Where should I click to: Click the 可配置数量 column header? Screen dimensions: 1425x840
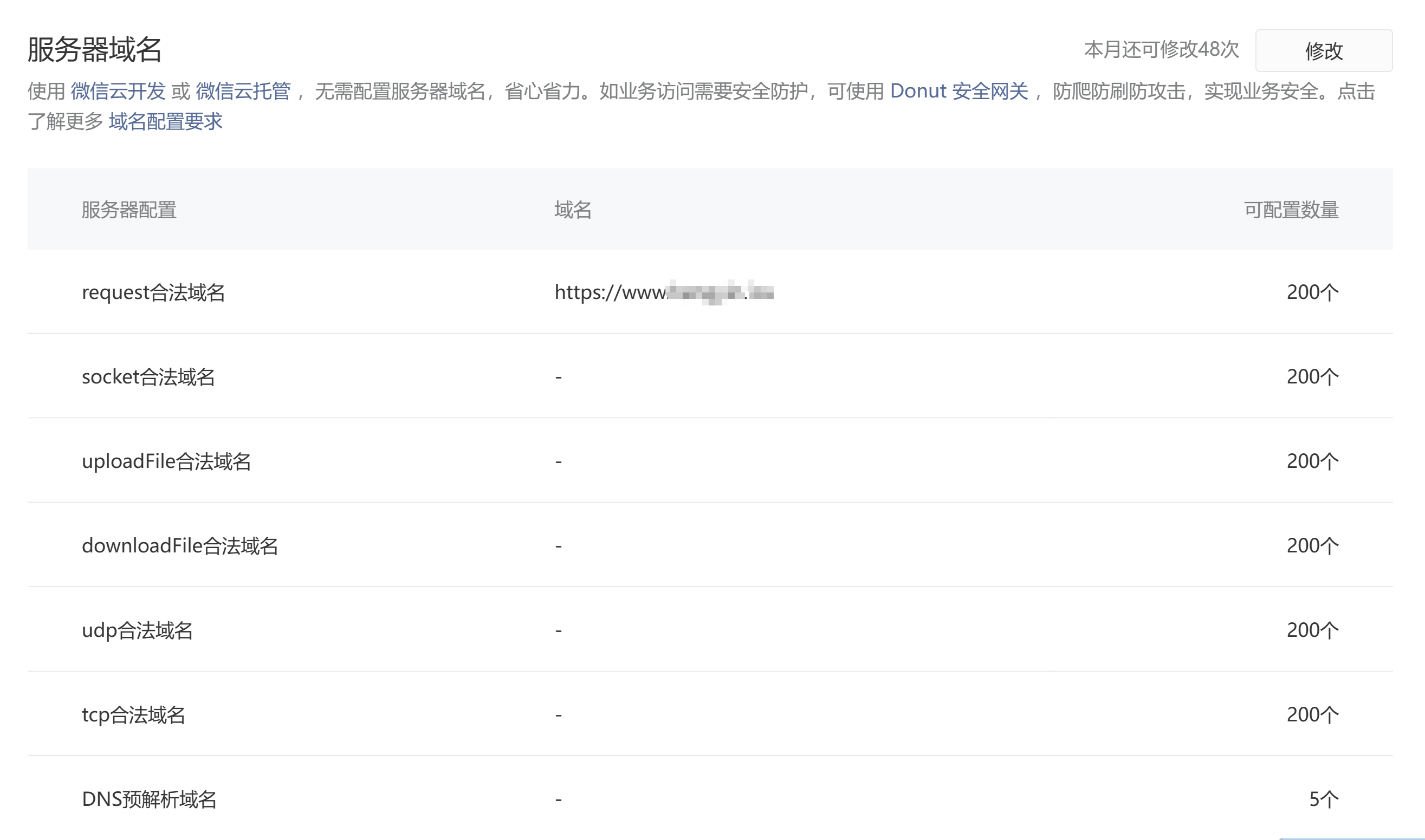(1291, 210)
